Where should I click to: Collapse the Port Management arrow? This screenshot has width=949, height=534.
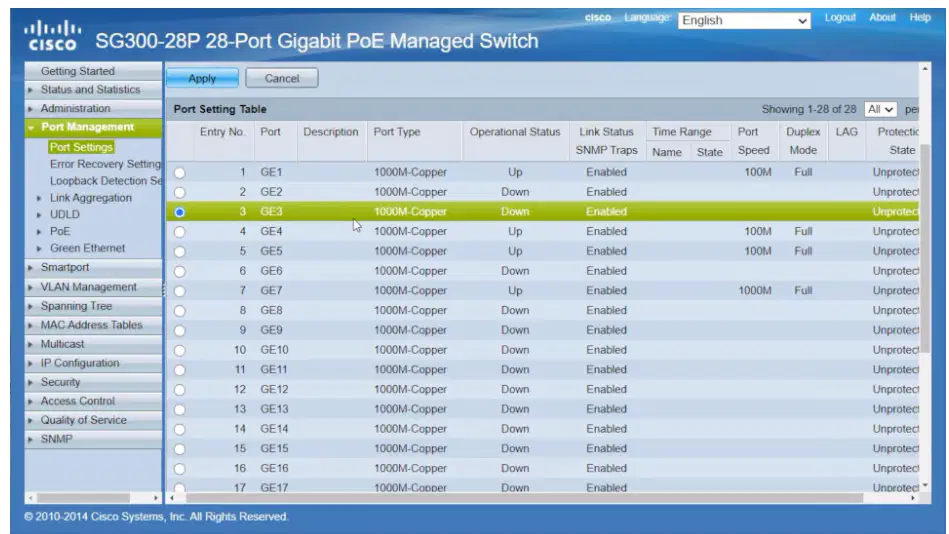[31, 128]
